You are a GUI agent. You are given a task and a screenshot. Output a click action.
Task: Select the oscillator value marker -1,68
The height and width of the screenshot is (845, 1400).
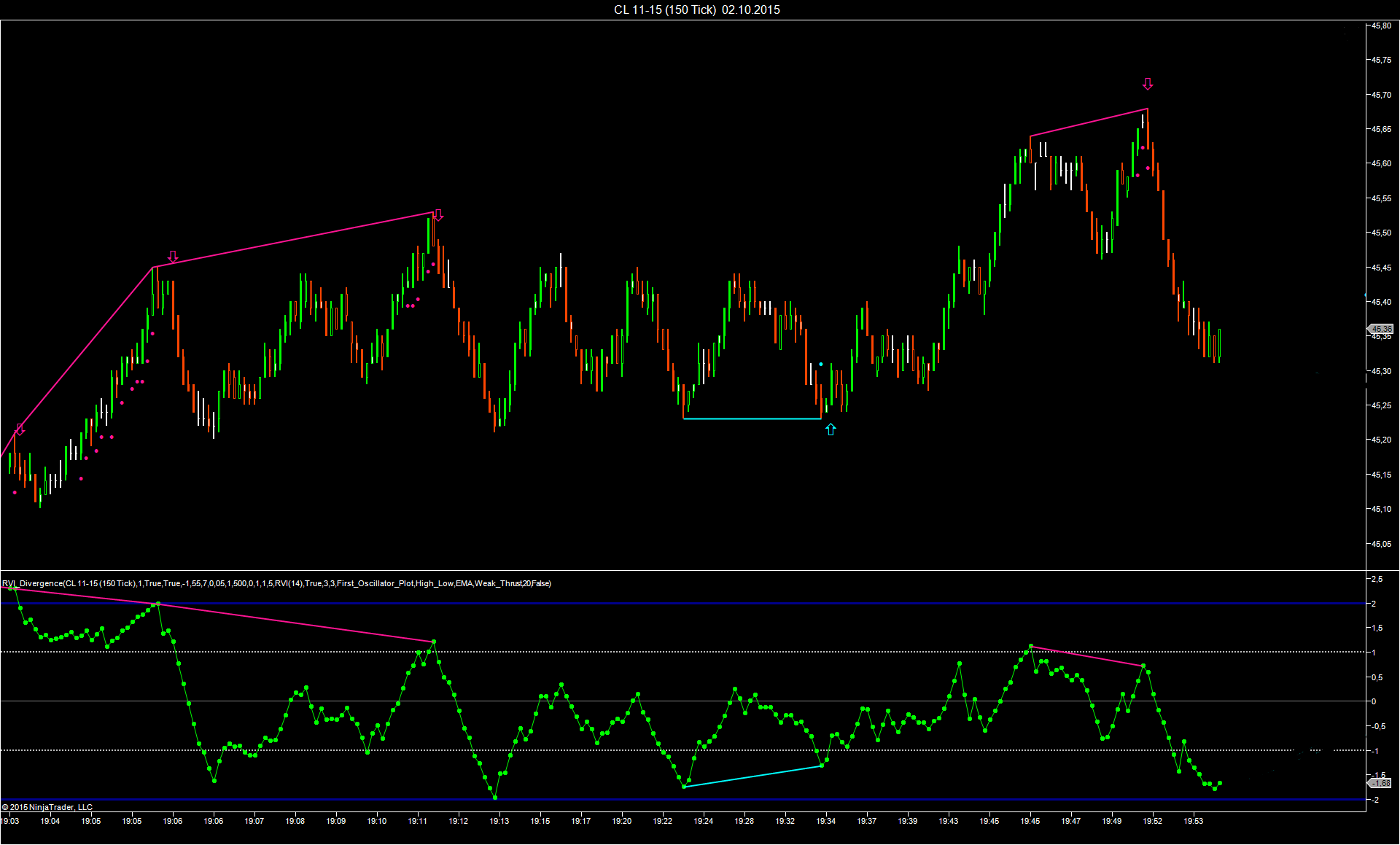tap(1380, 783)
